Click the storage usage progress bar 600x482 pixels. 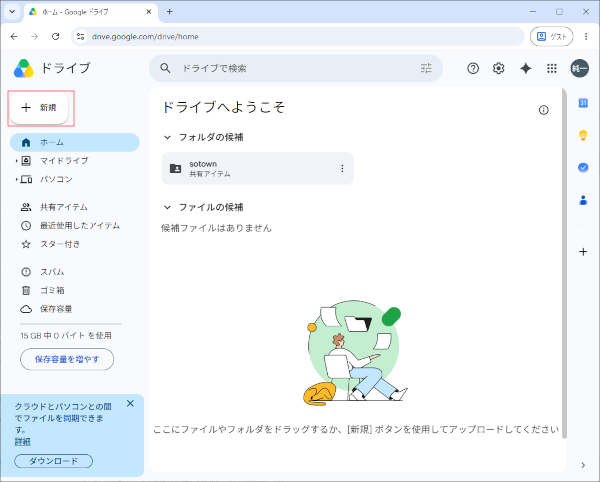coord(71,324)
